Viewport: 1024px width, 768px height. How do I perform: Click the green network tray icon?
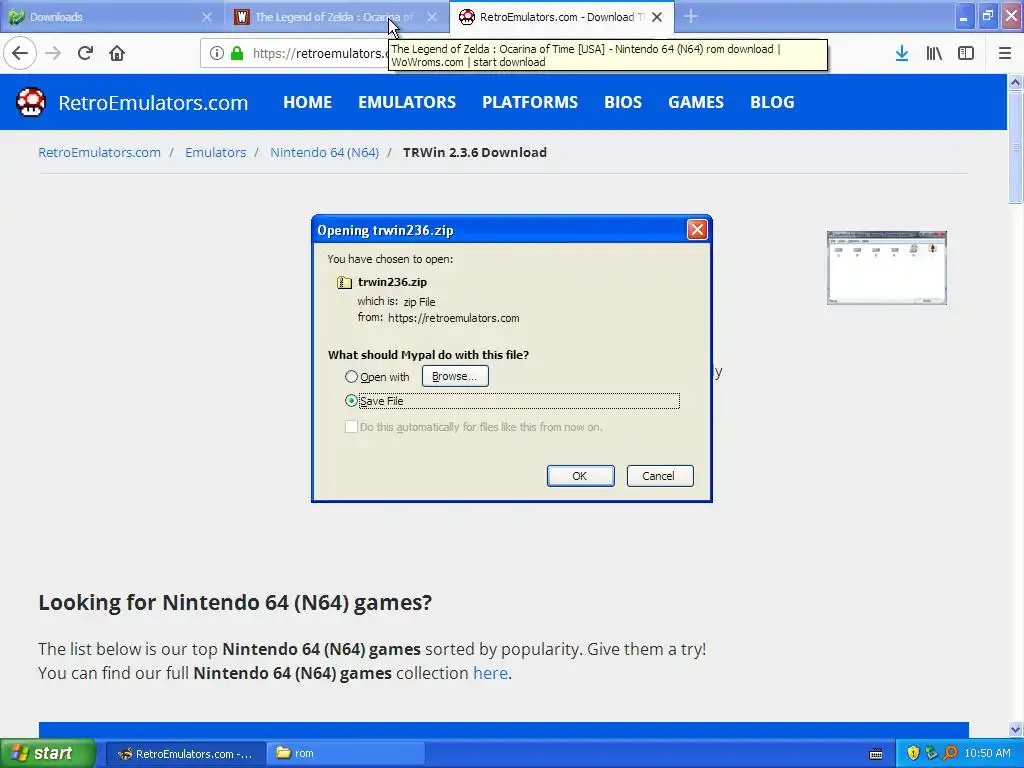coord(931,754)
